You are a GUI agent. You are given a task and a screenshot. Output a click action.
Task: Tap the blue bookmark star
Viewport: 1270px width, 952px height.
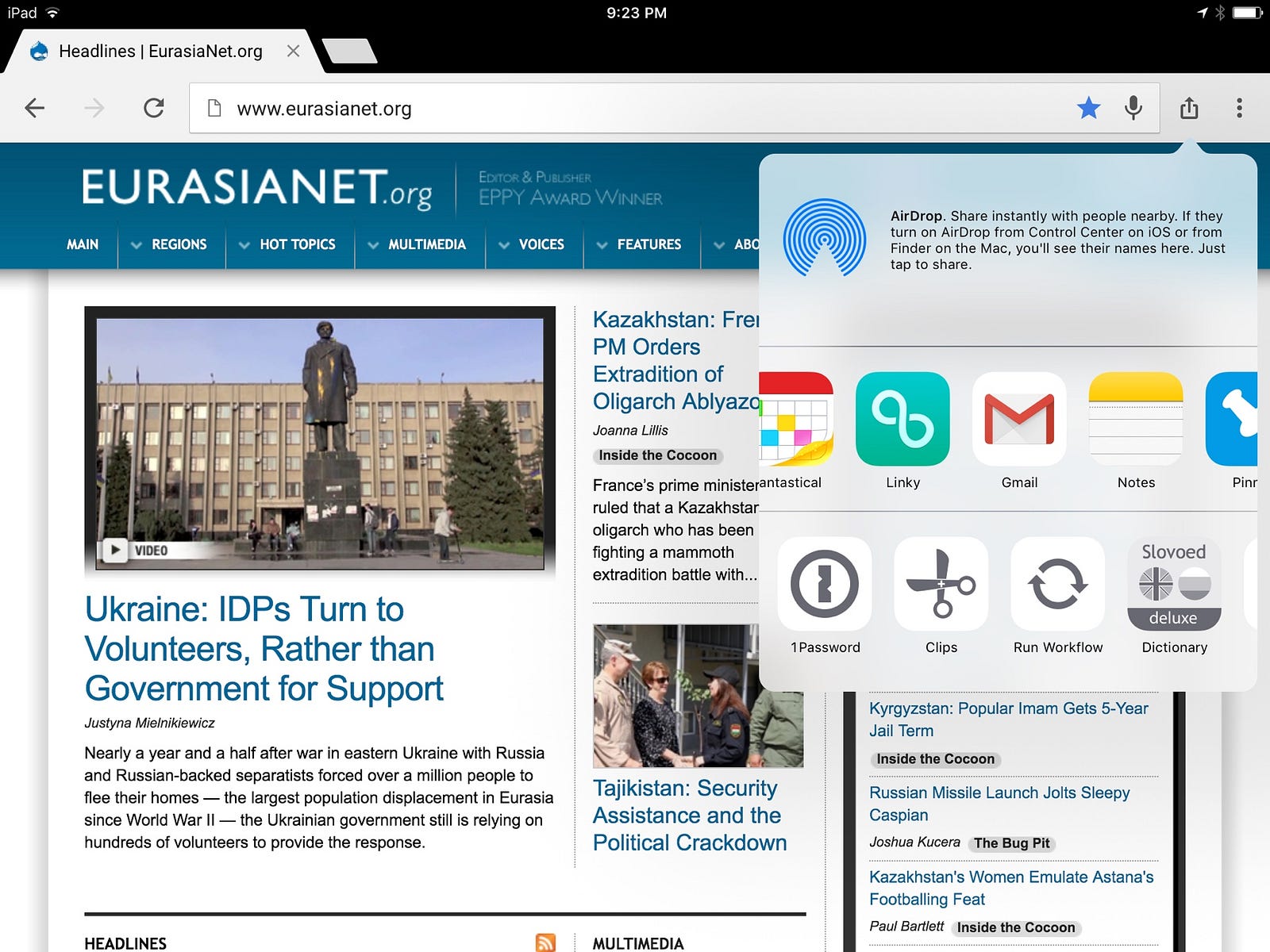tap(1089, 108)
